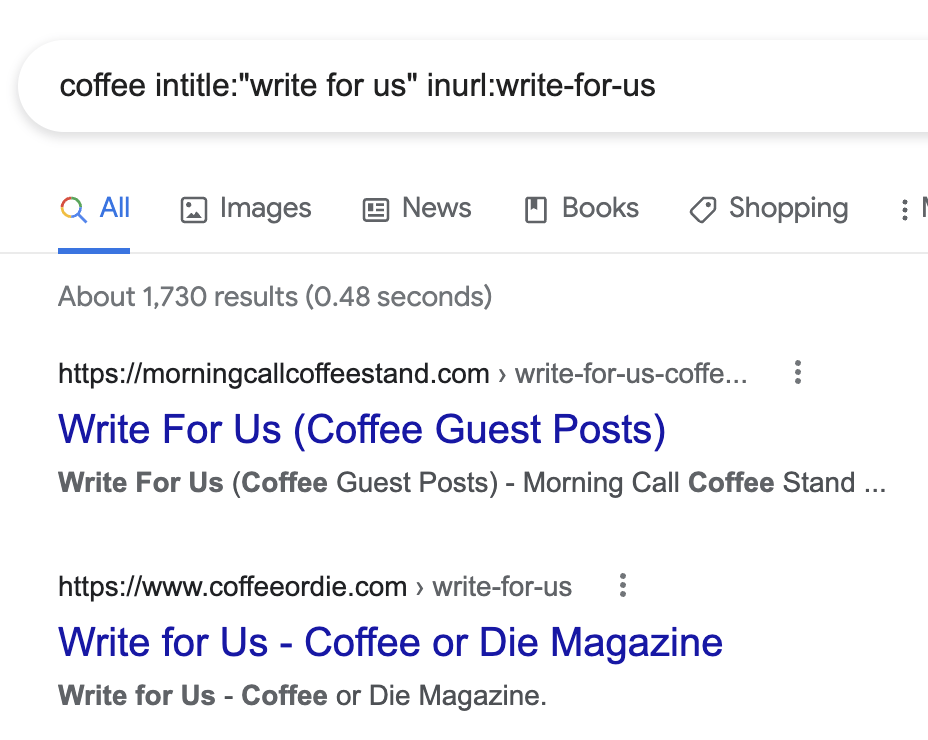928x740 pixels.
Task: Click the bookmark icon next to Books
Action: pos(537,208)
